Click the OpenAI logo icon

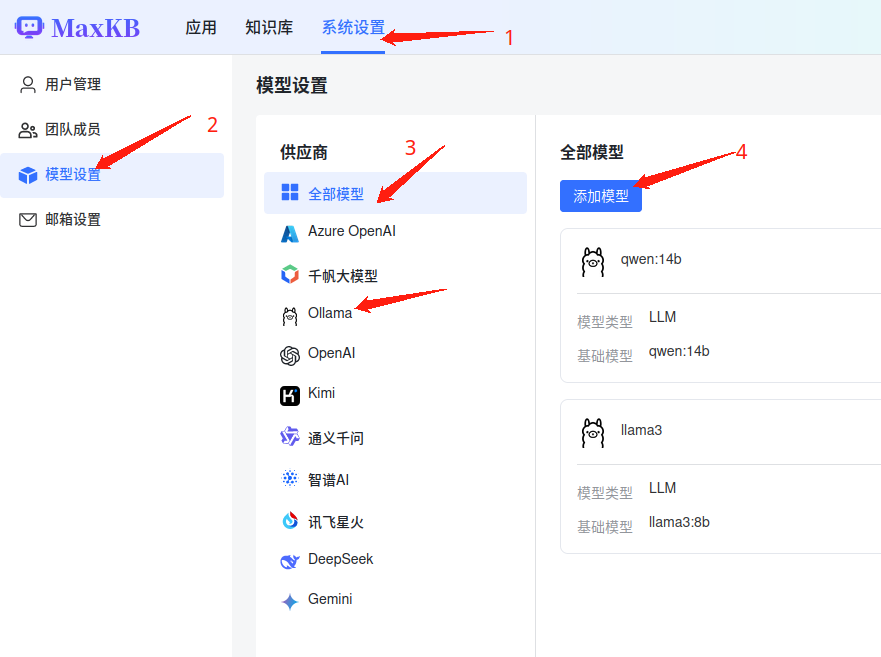tap(290, 356)
